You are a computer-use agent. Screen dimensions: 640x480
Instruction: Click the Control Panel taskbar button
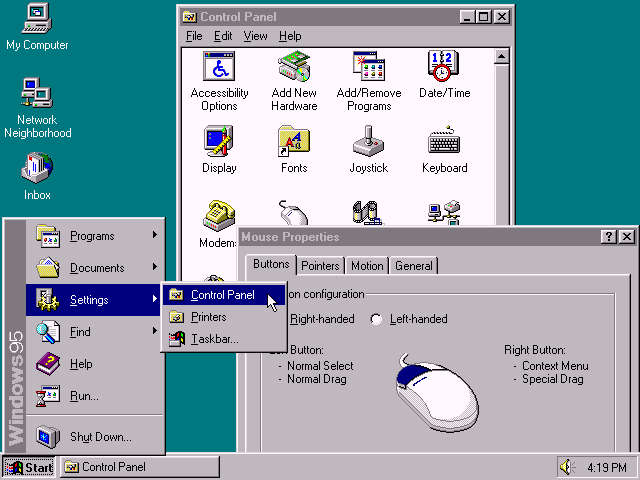pyautogui.click(x=140, y=467)
